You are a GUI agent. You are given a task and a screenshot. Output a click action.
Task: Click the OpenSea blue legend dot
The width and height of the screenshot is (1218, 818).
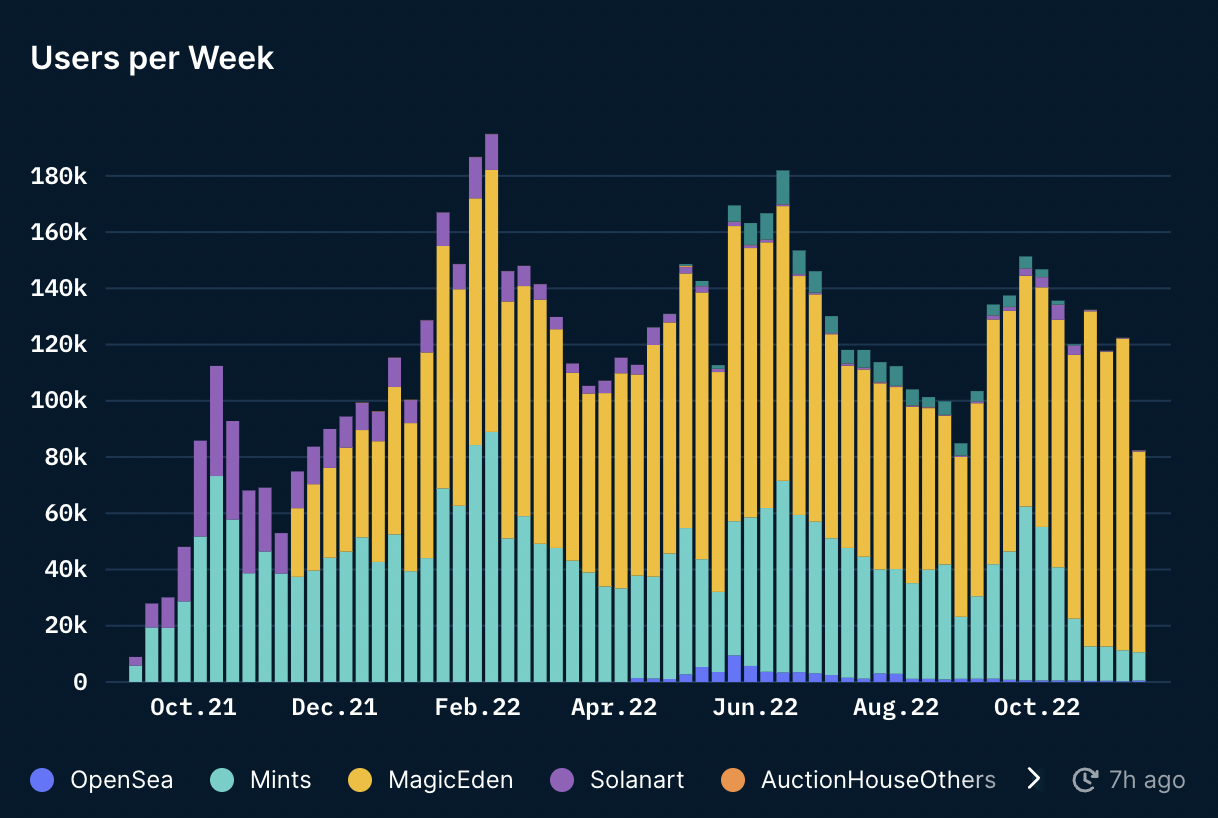[x=43, y=780]
